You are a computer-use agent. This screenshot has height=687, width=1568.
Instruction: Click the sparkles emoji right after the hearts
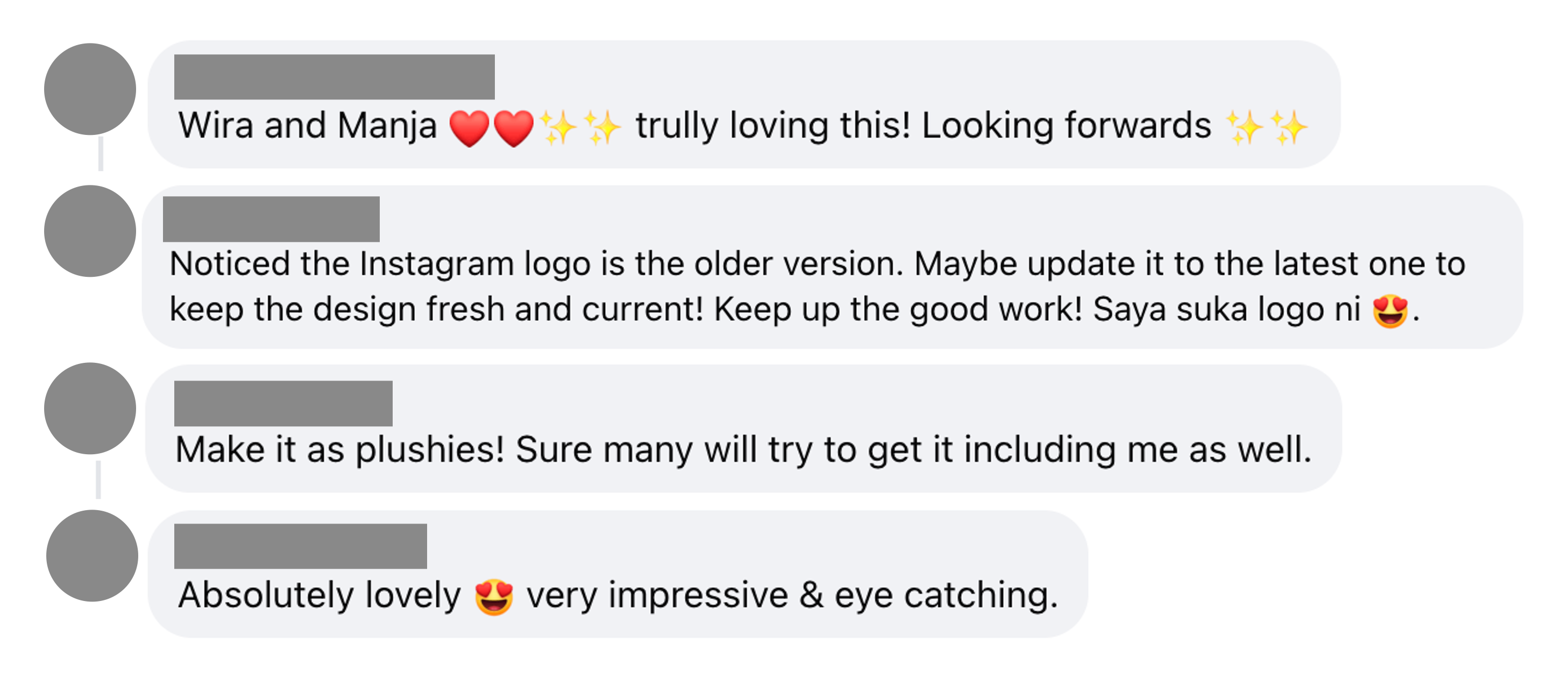558,127
